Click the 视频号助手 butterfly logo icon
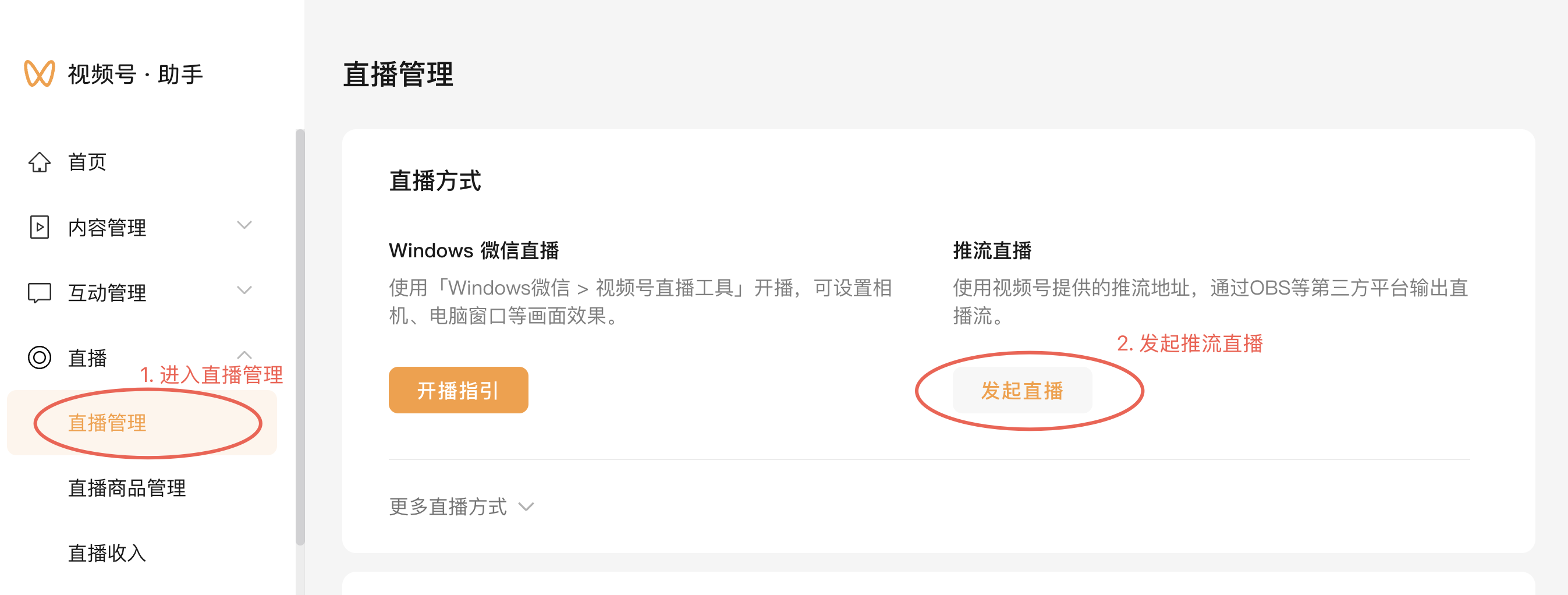 (40, 74)
